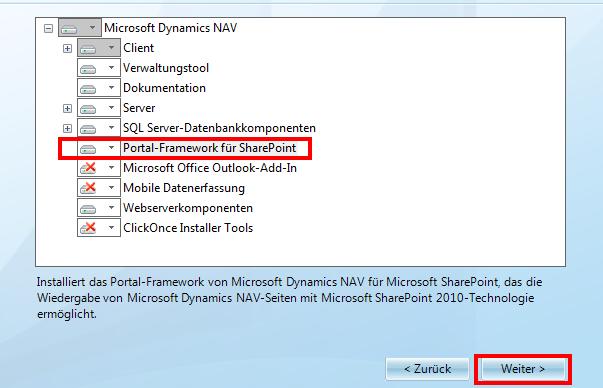Select the Server label
Image resolution: width=603 pixels, height=388 pixels.
139,108
